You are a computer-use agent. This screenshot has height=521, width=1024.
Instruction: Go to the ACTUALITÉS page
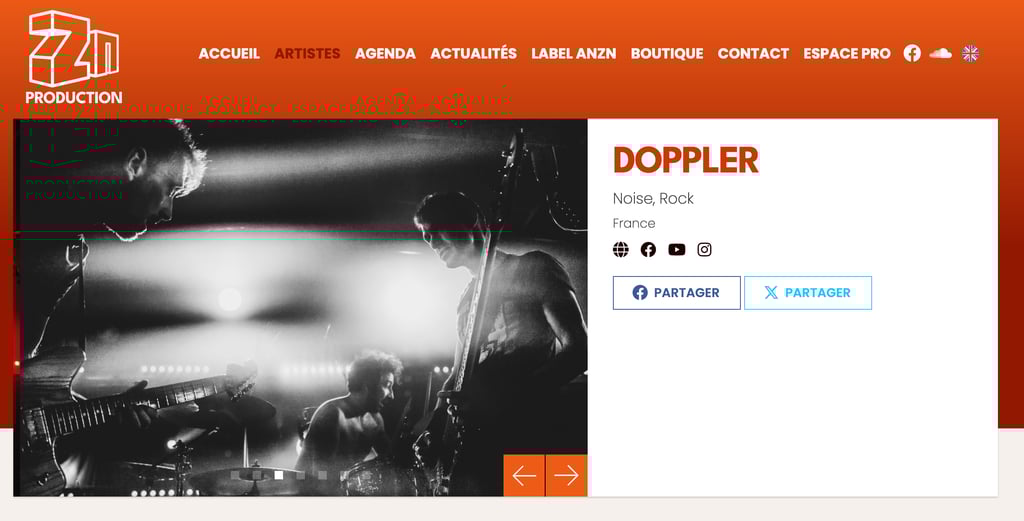(x=473, y=54)
